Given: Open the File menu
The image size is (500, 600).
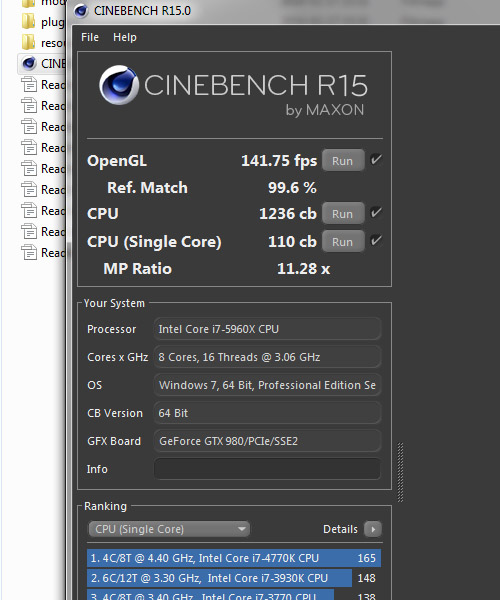Looking at the screenshot, I should [90, 37].
